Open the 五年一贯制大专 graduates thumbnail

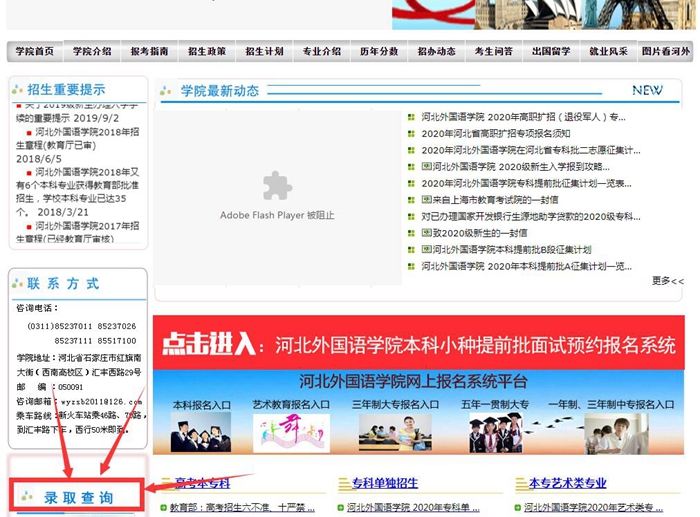coord(496,433)
